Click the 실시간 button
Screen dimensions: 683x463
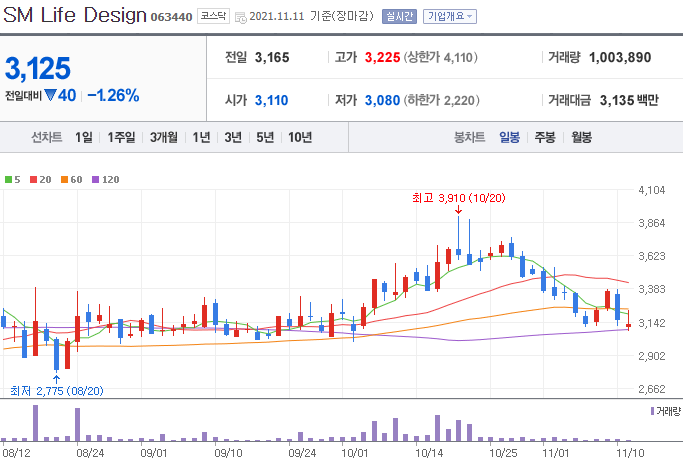coord(399,17)
